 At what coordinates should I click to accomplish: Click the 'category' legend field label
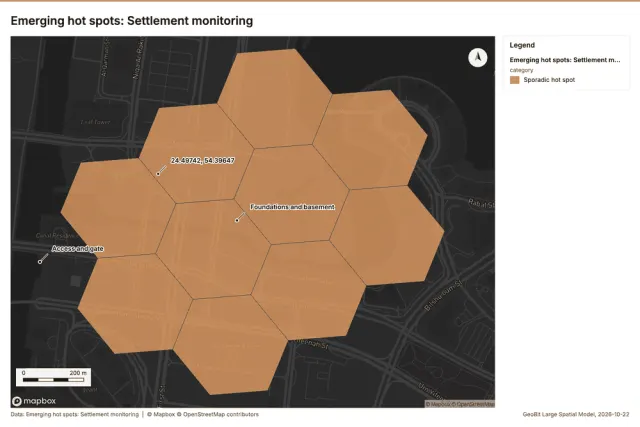[521, 70]
